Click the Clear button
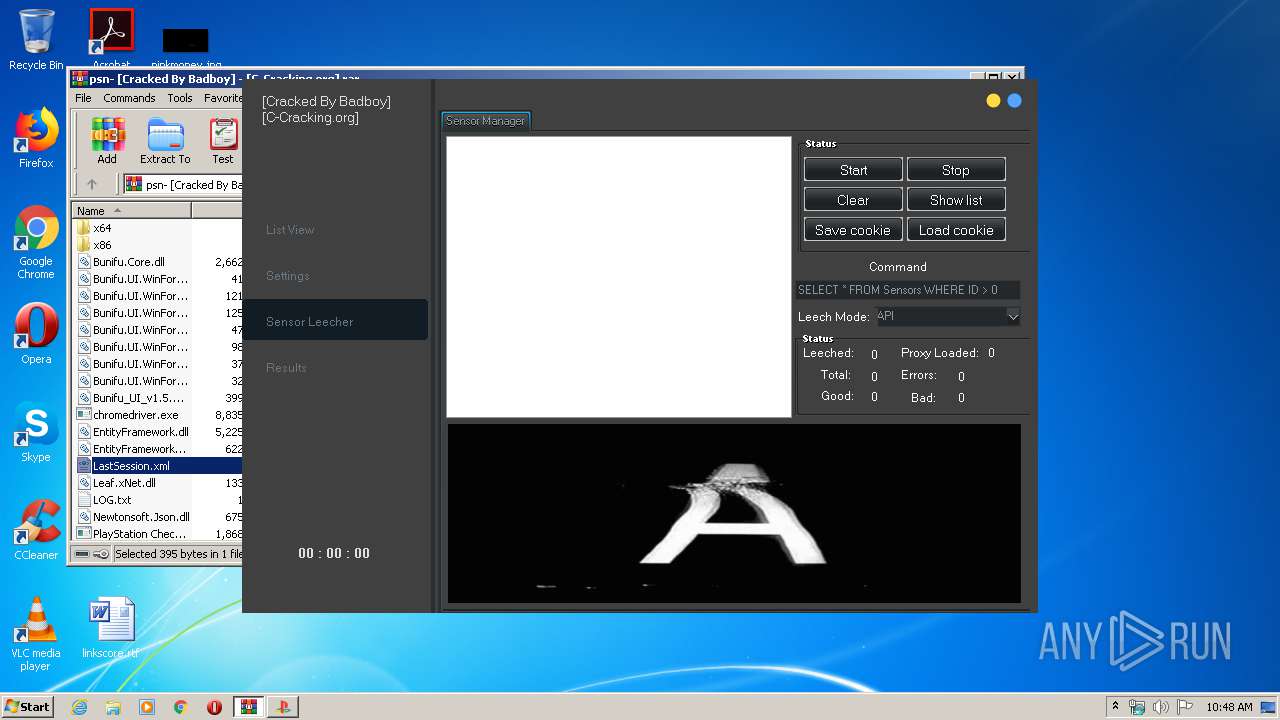The width and height of the screenshot is (1280, 720). 853,200
